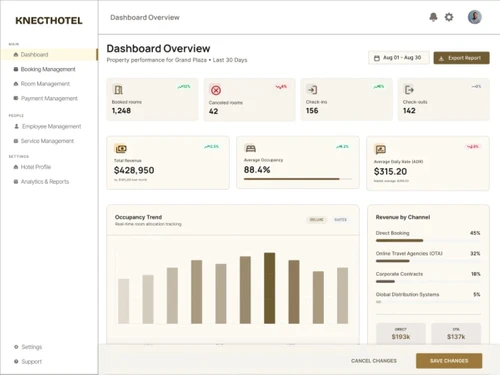This screenshot has height=375, width=500.
Task: Navigate to Employee Management
Action: [51, 126]
